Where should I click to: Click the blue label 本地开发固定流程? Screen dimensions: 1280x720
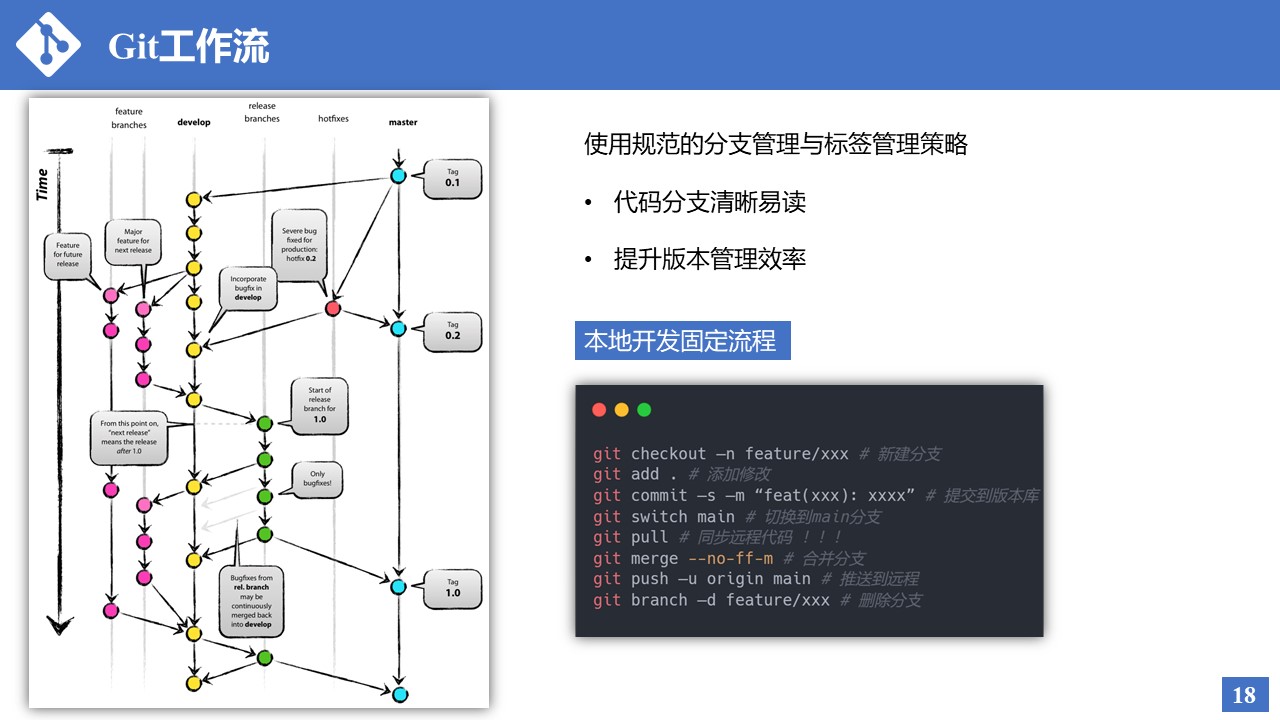click(682, 341)
